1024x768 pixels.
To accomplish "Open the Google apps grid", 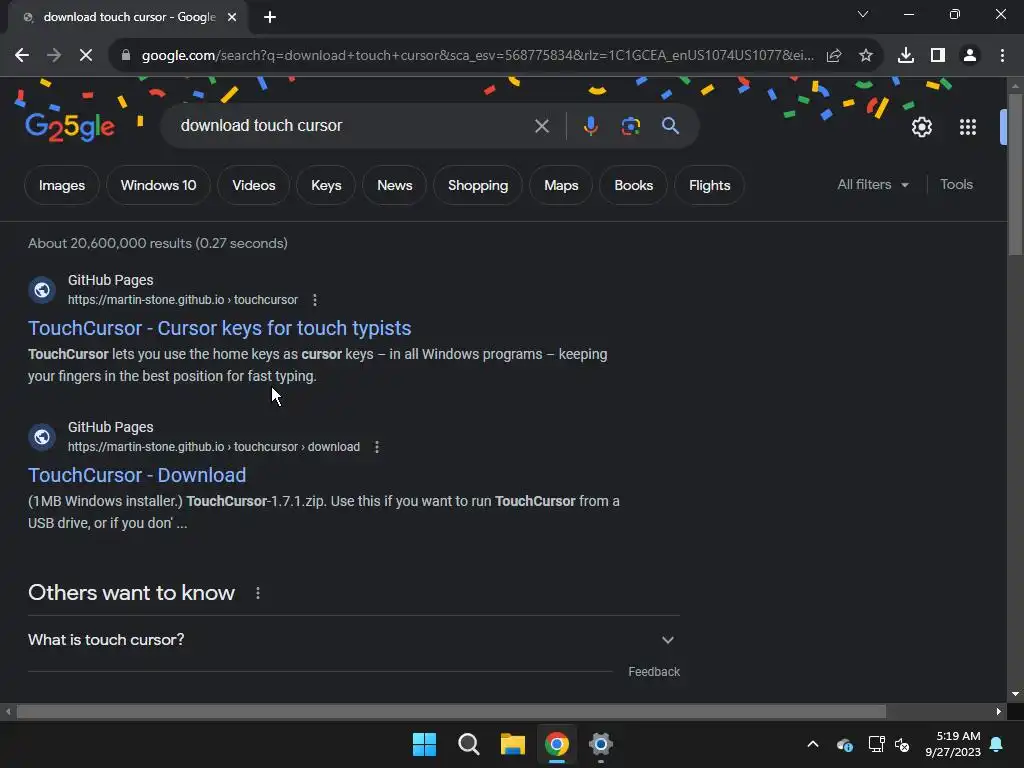I will coord(968,127).
